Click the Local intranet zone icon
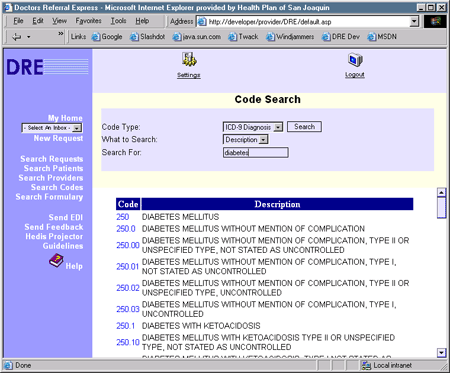The height and width of the screenshot is (373, 450). (x=366, y=366)
